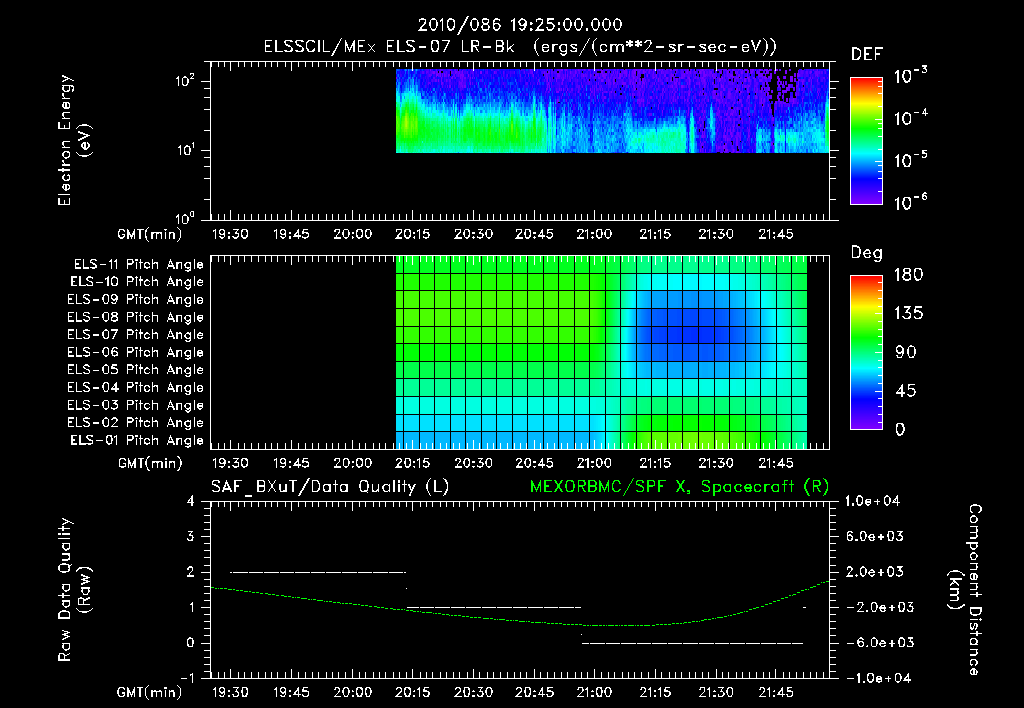Click the 6.0e+03 right axis tick

pyautogui.click(x=875, y=536)
